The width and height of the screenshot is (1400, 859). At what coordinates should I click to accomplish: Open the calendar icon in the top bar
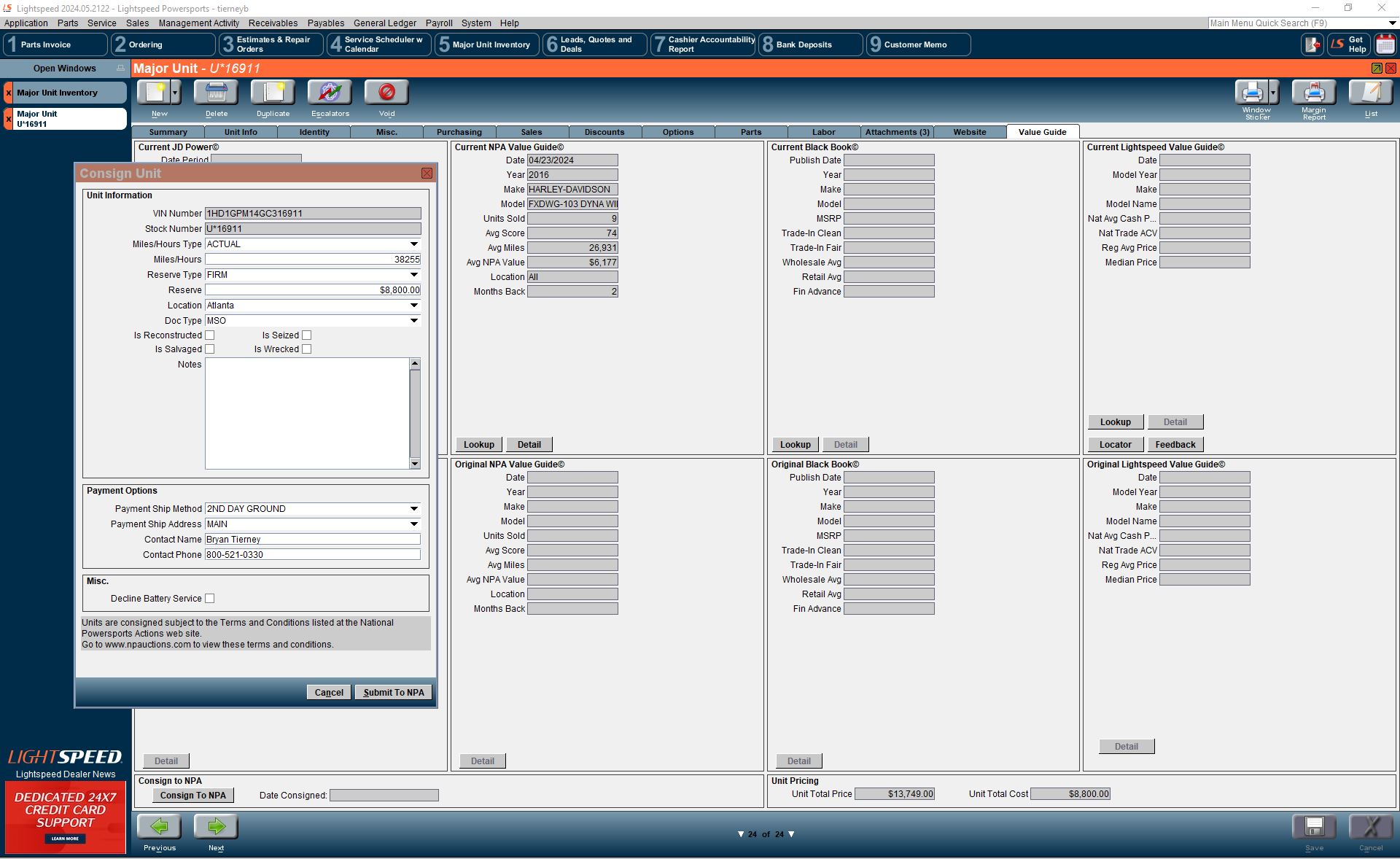[x=1385, y=44]
